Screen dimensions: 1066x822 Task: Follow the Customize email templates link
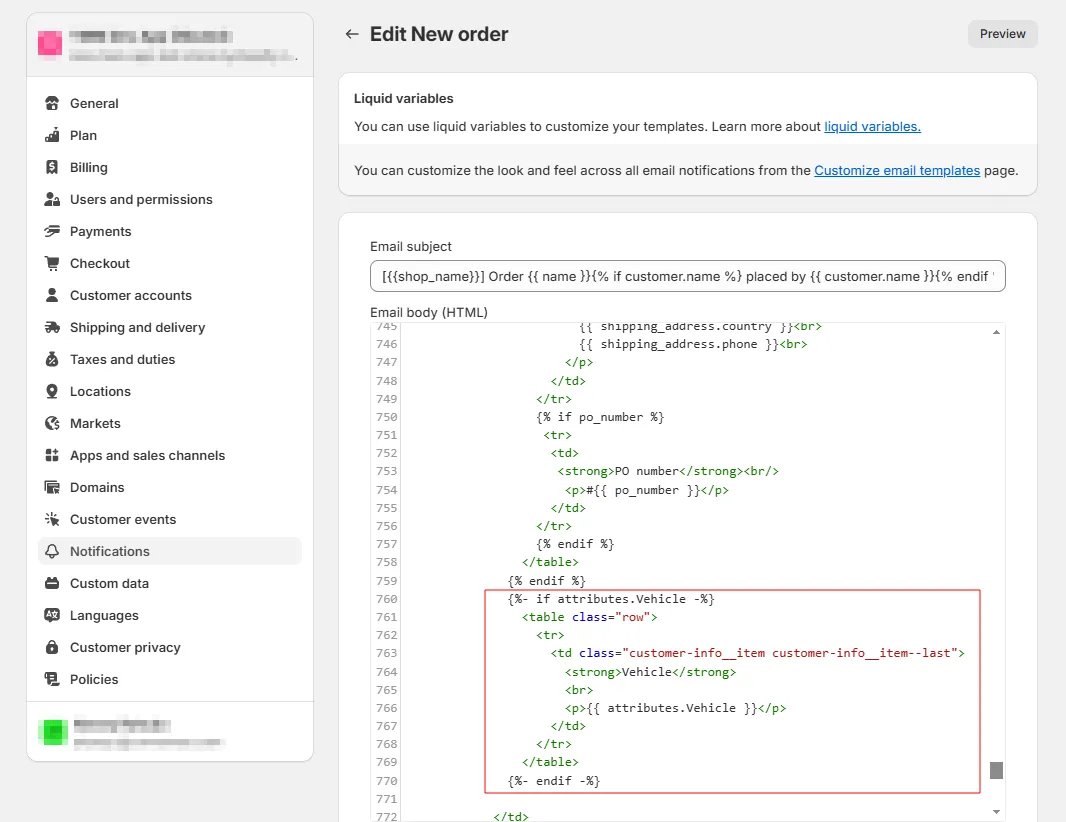[897, 171]
